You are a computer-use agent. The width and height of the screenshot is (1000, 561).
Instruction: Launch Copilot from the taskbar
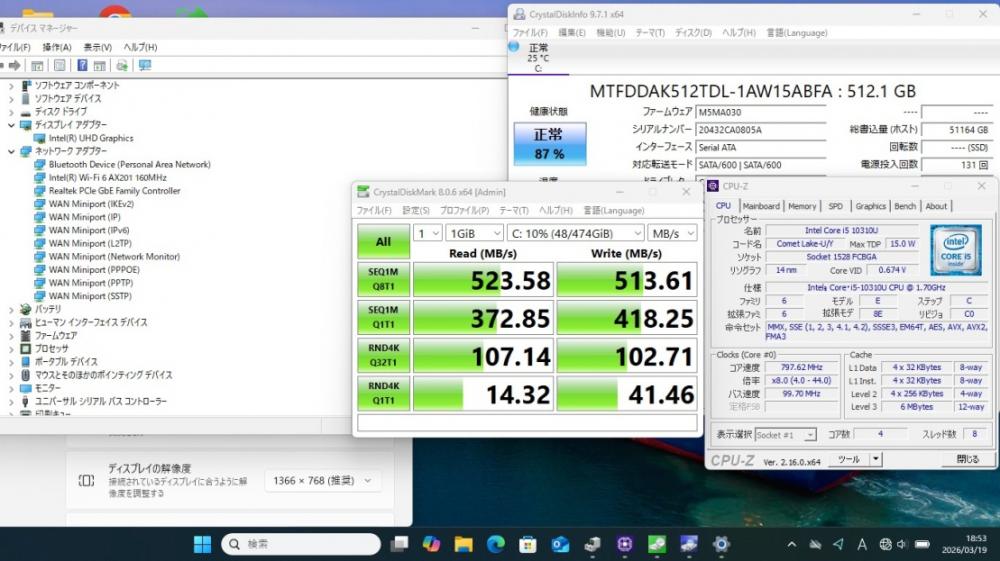(431, 544)
